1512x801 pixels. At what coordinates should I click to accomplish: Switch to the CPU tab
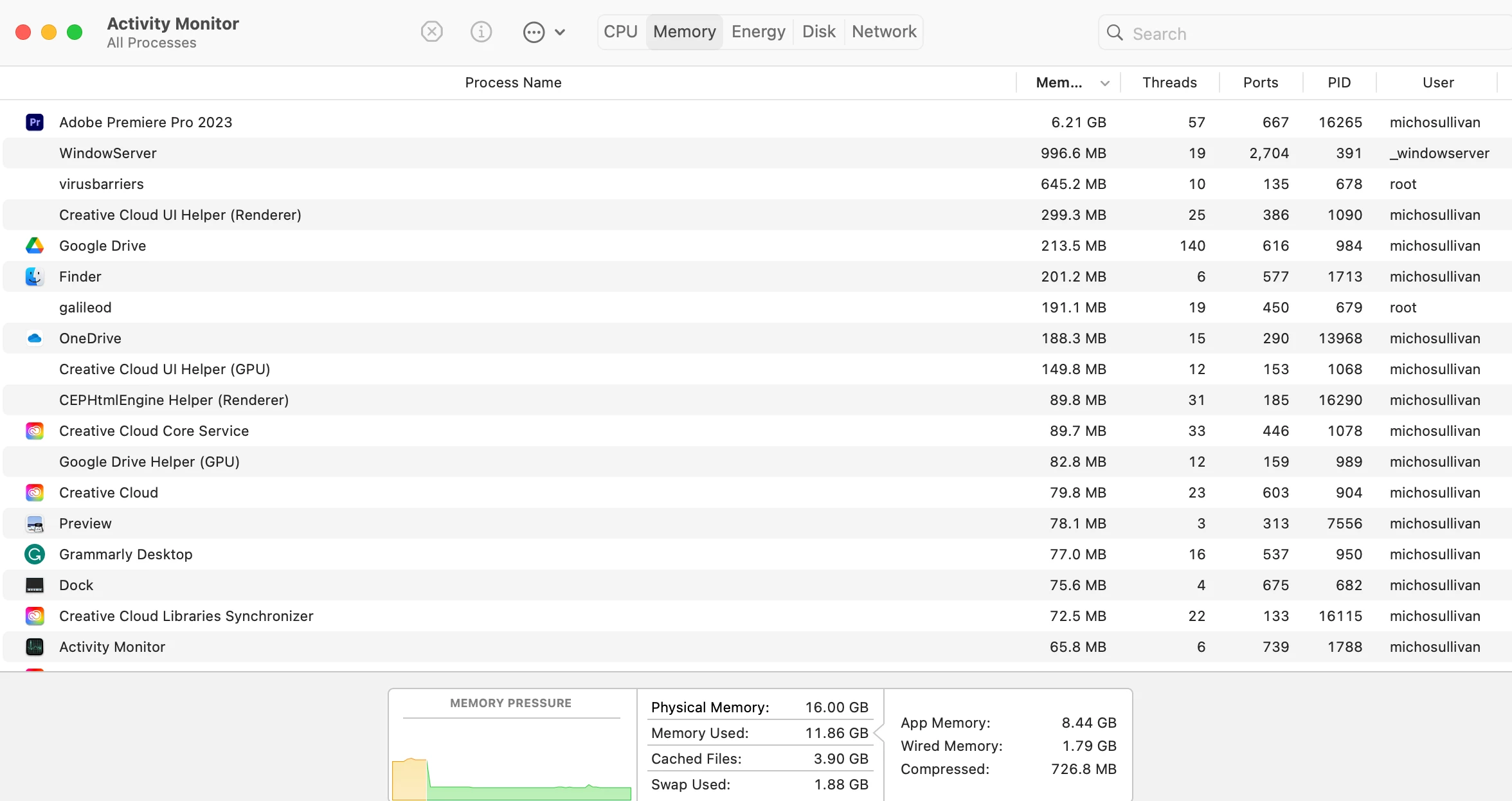[620, 32]
